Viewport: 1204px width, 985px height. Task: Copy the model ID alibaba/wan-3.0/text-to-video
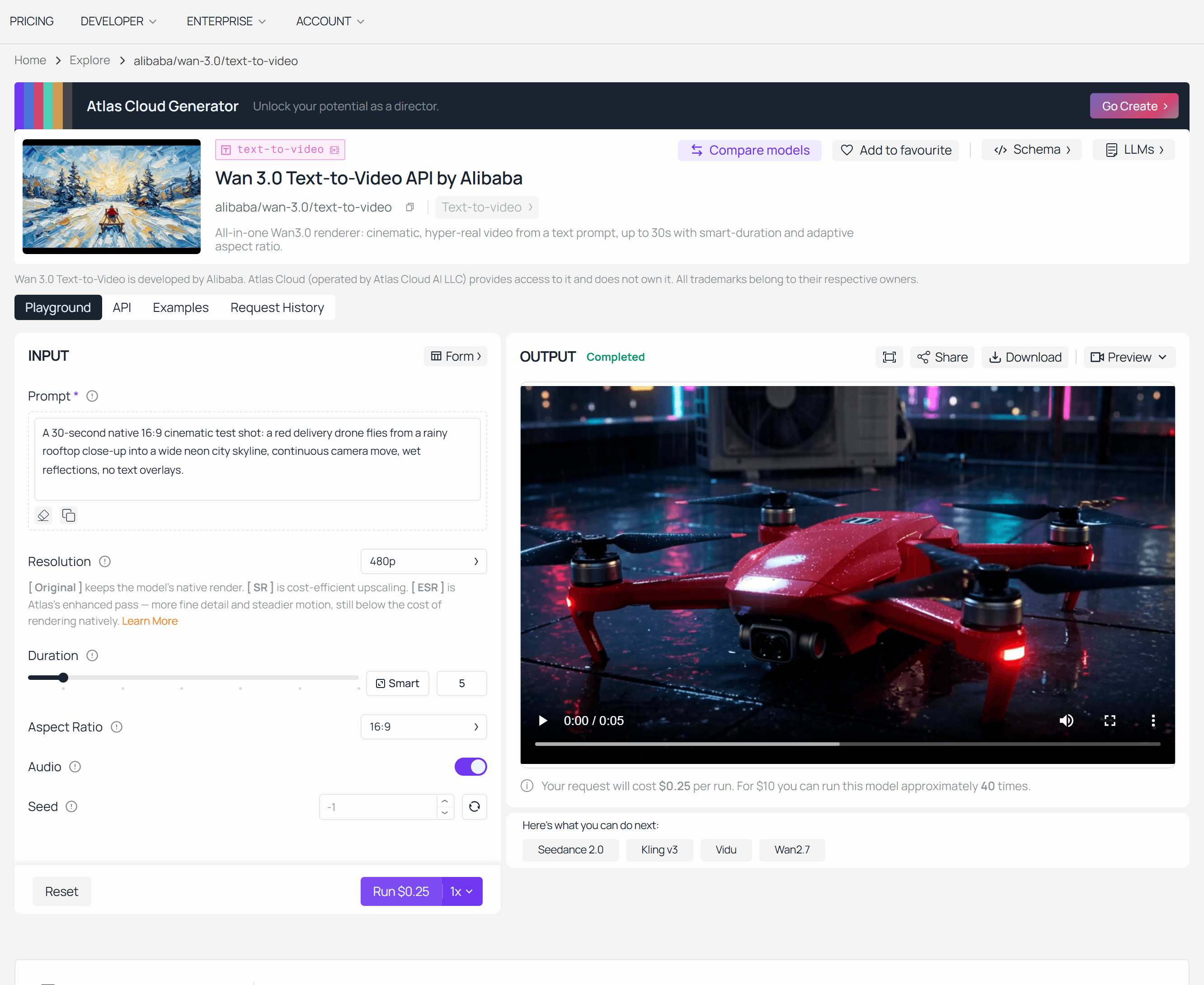pos(409,207)
